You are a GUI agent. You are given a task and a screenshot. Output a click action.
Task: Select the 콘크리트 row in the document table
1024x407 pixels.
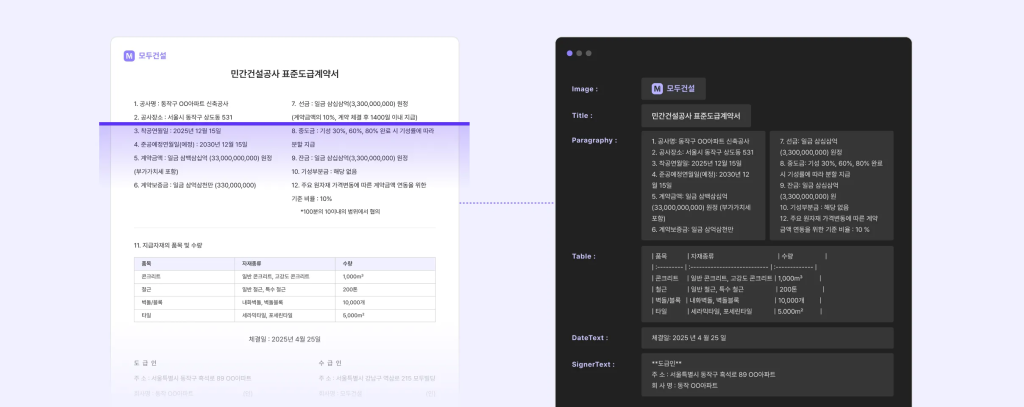pyautogui.click(x=284, y=275)
